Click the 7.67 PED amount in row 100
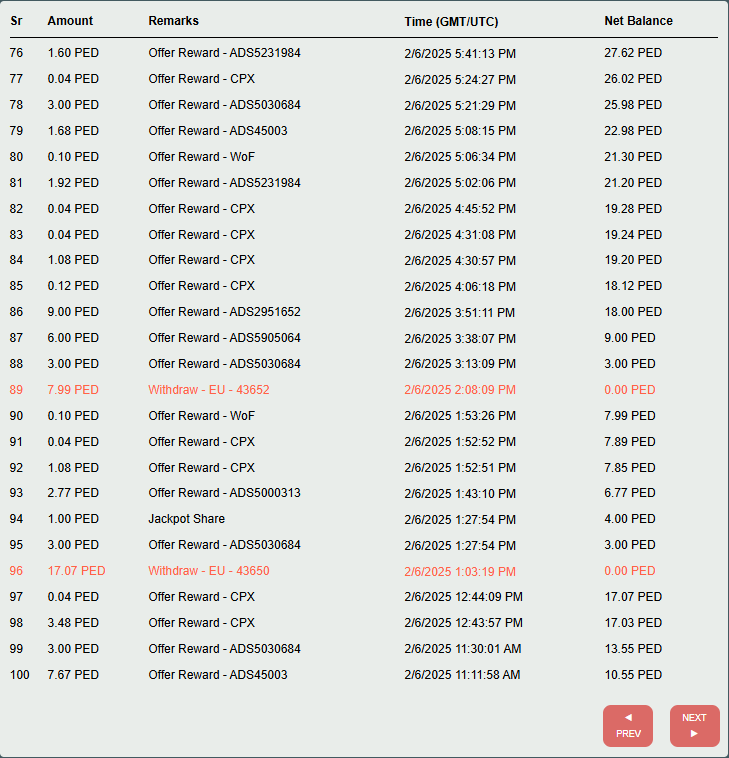 coord(73,674)
